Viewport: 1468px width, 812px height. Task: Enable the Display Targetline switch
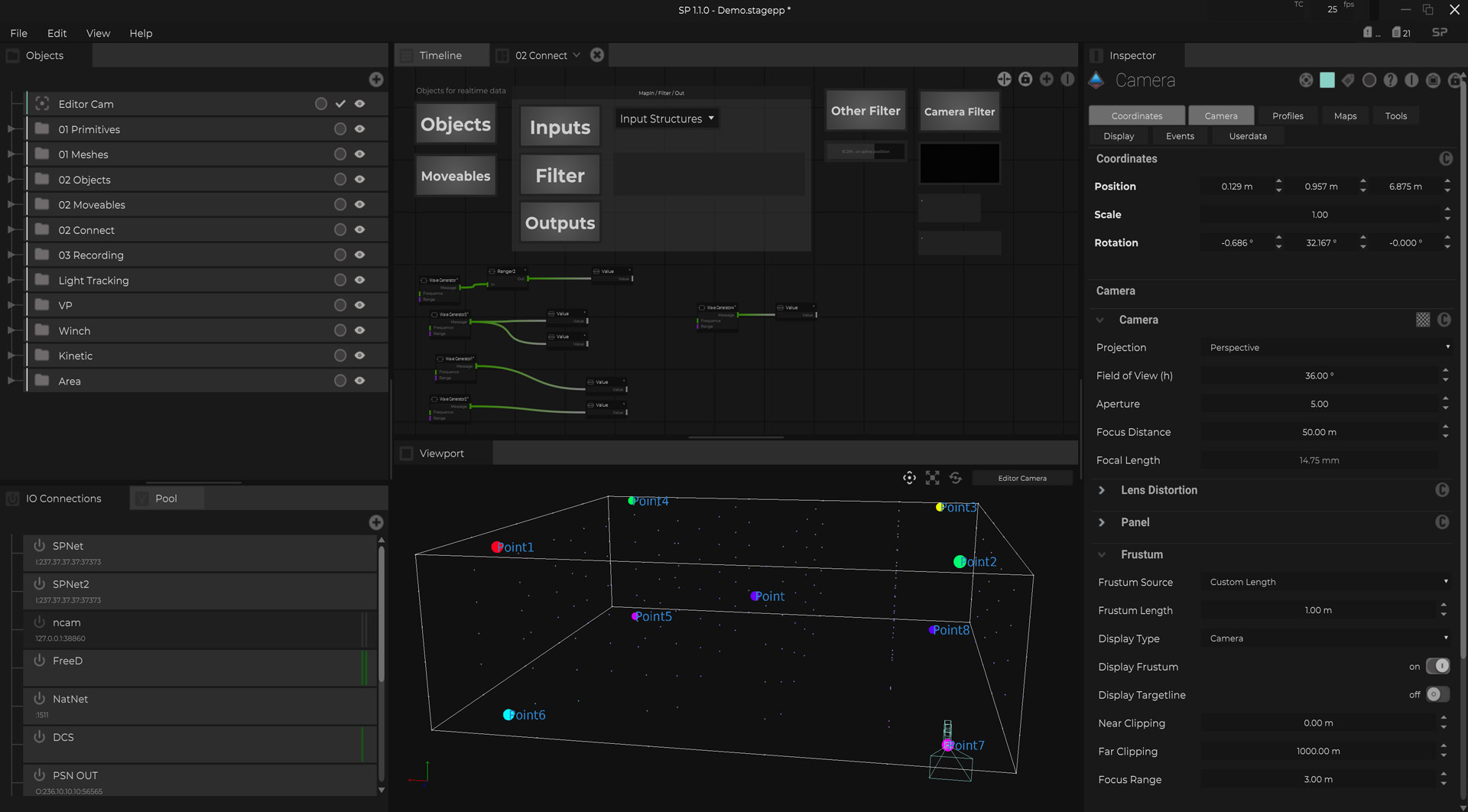(x=1437, y=694)
